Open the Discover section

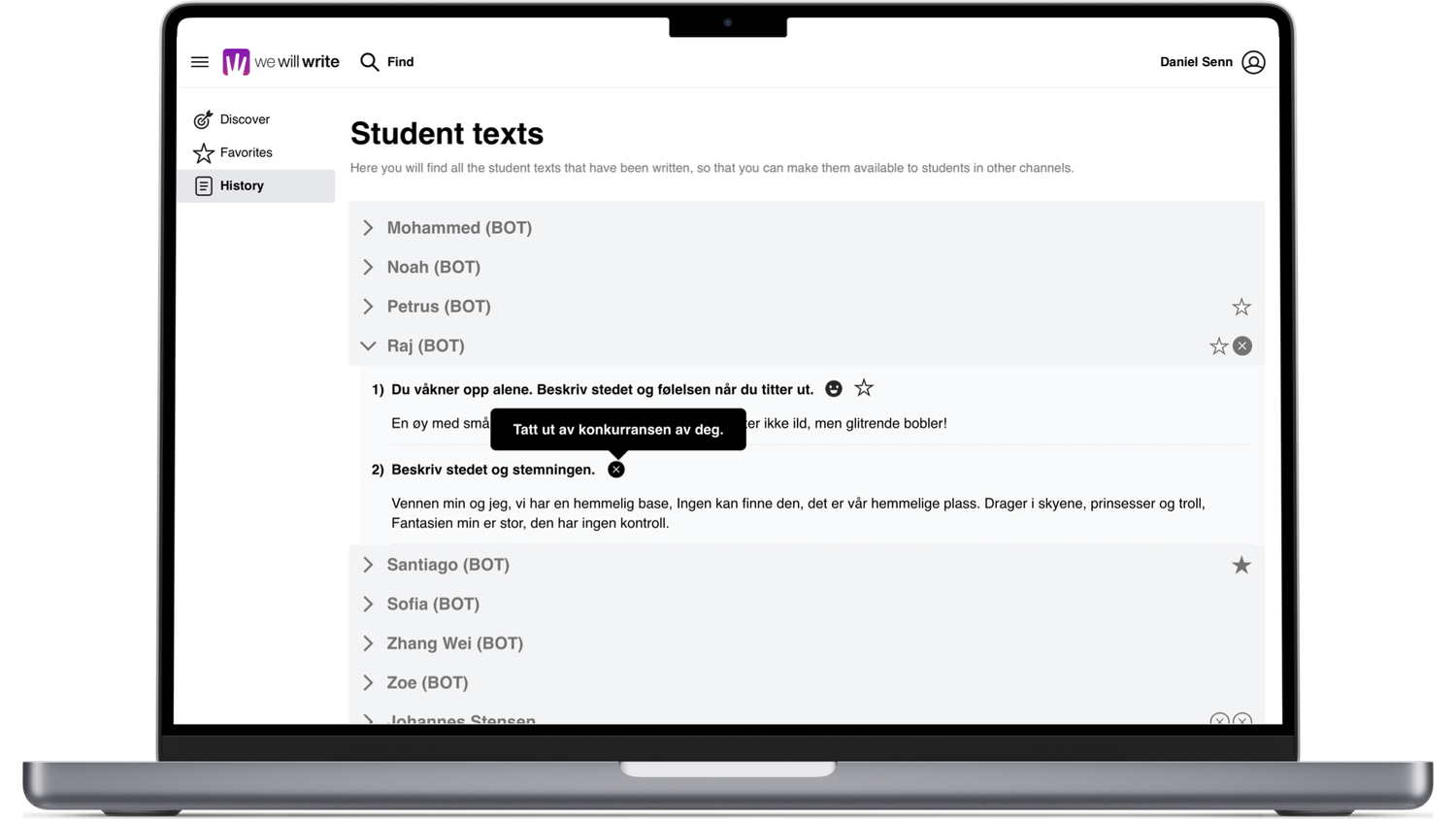point(244,118)
